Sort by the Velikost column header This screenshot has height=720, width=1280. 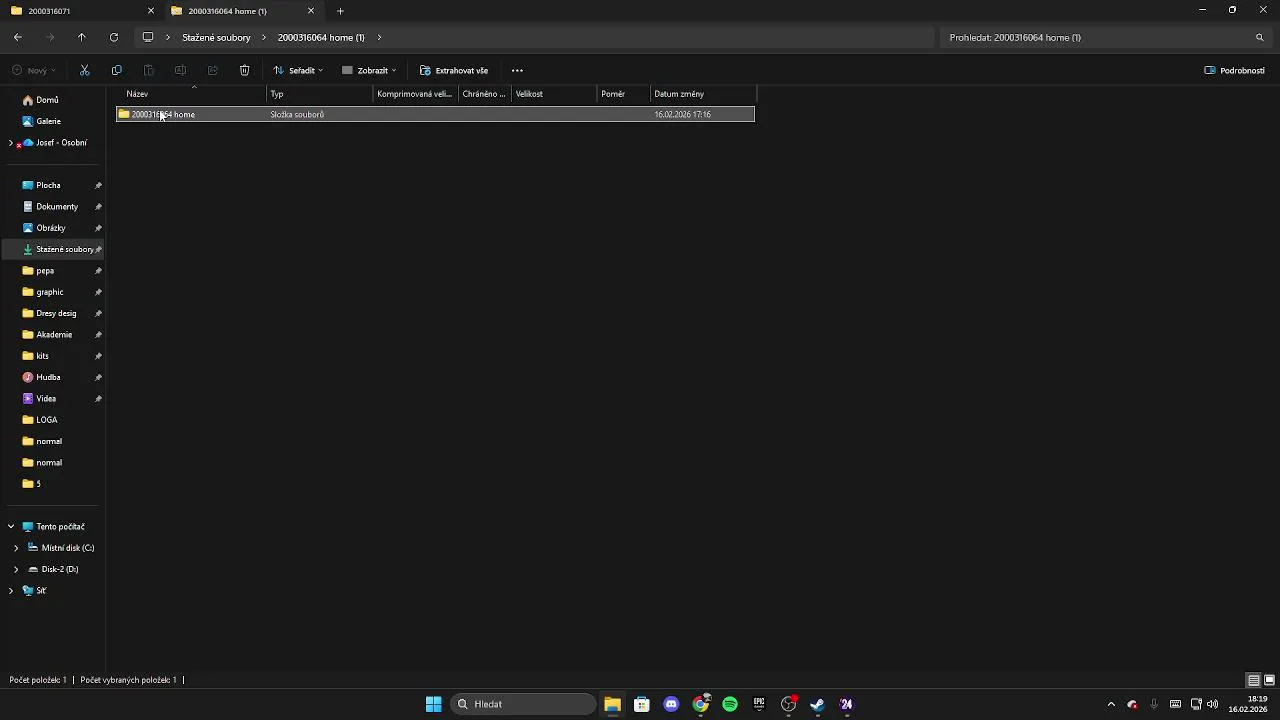554,94
